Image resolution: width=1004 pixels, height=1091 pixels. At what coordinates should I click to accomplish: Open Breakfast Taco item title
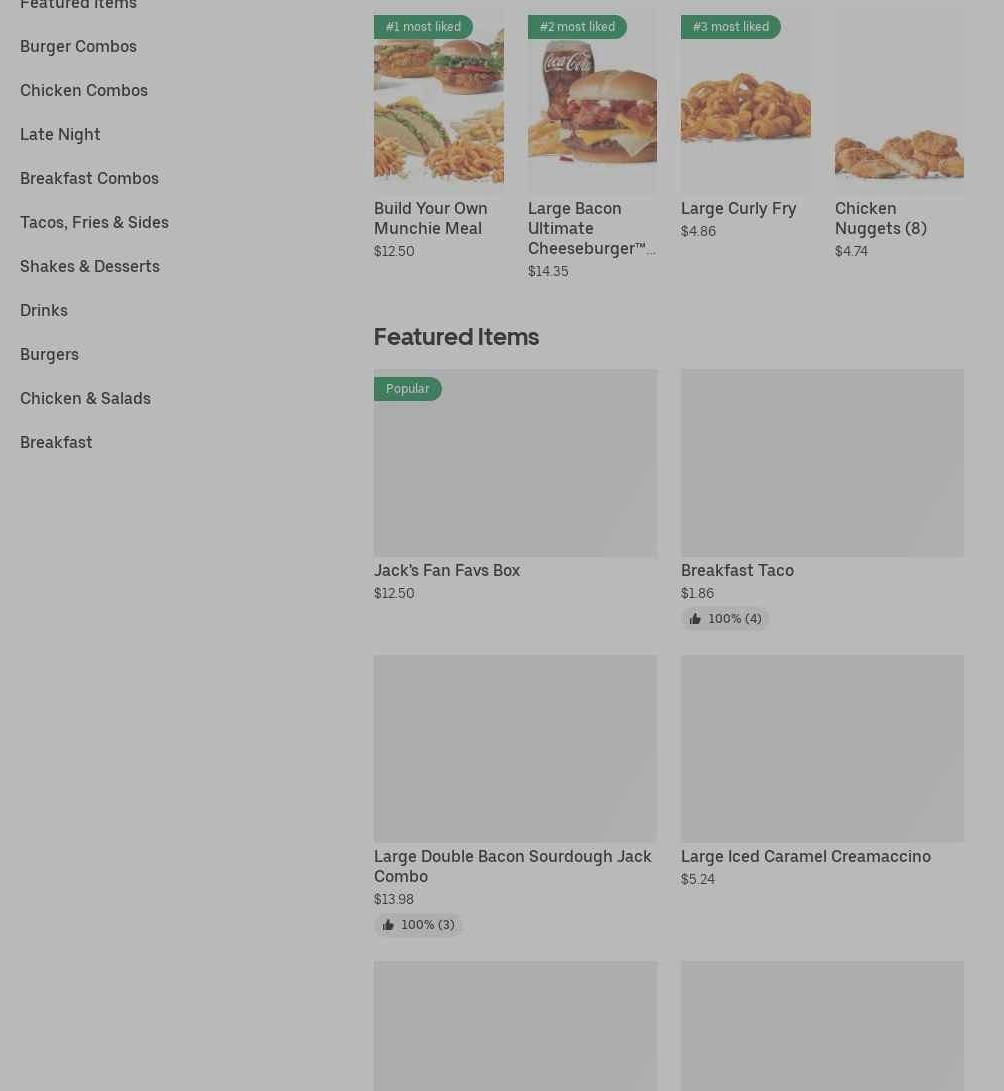(x=737, y=570)
